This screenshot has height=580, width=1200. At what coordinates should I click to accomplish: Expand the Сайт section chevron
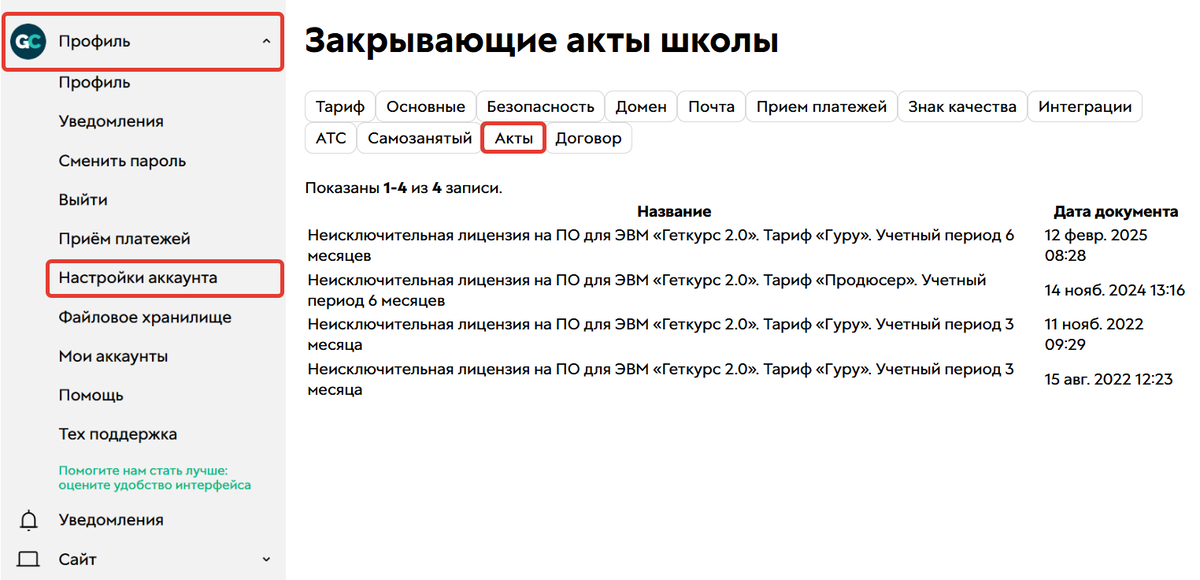click(265, 560)
